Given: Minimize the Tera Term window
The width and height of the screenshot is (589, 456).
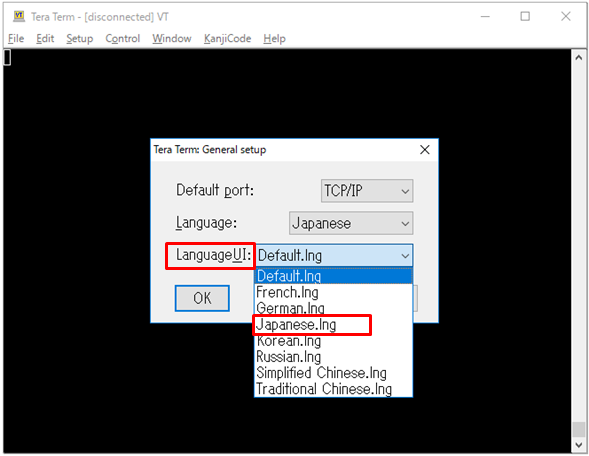Looking at the screenshot, I should click(x=485, y=17).
